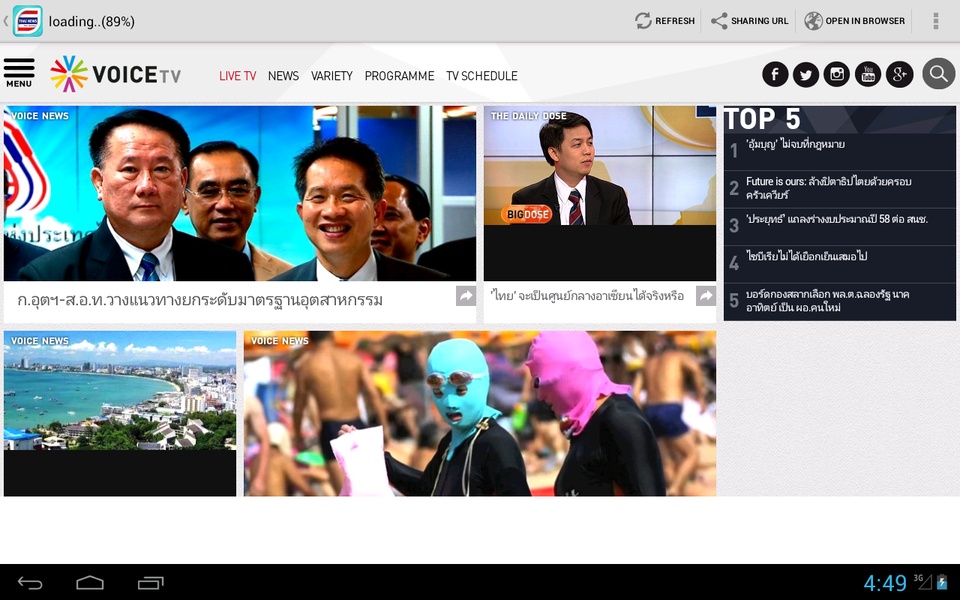Select the PROGRAMME menu item
960x600 pixels.
[x=399, y=76]
